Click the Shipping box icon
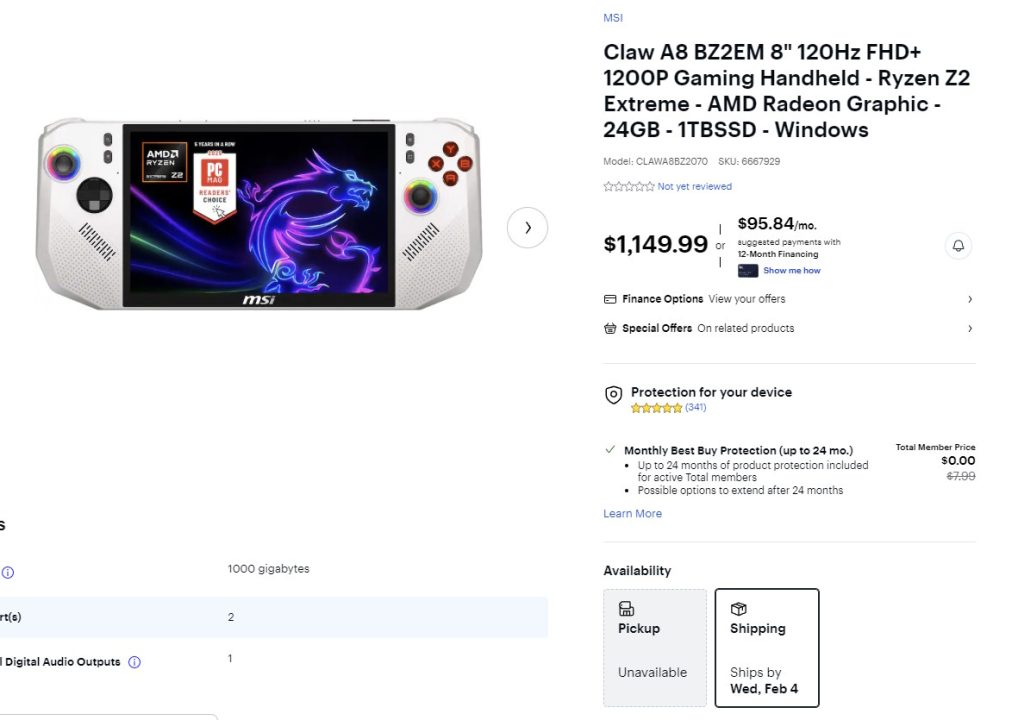 point(738,608)
